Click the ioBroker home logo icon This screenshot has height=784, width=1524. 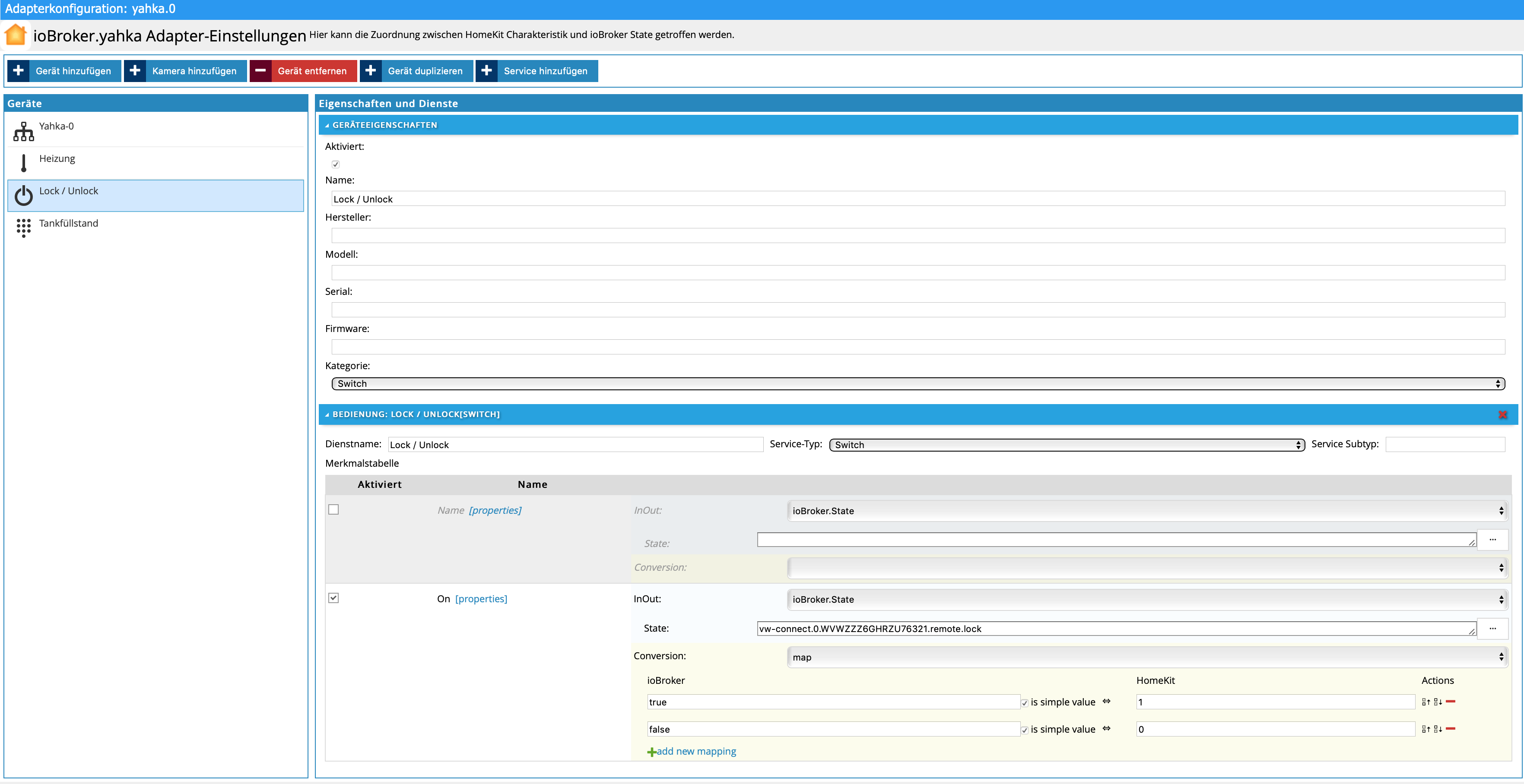pyautogui.click(x=16, y=35)
